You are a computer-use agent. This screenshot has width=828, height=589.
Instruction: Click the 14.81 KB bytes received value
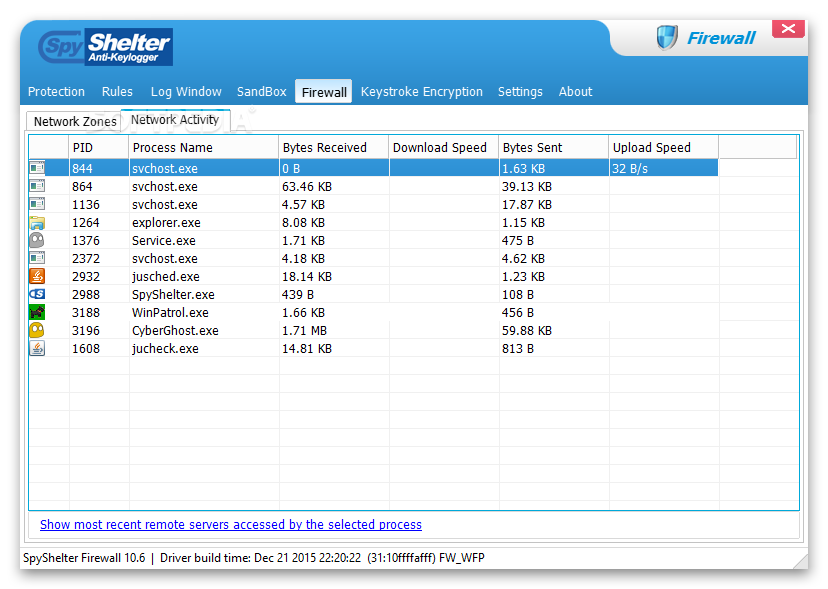pos(307,348)
